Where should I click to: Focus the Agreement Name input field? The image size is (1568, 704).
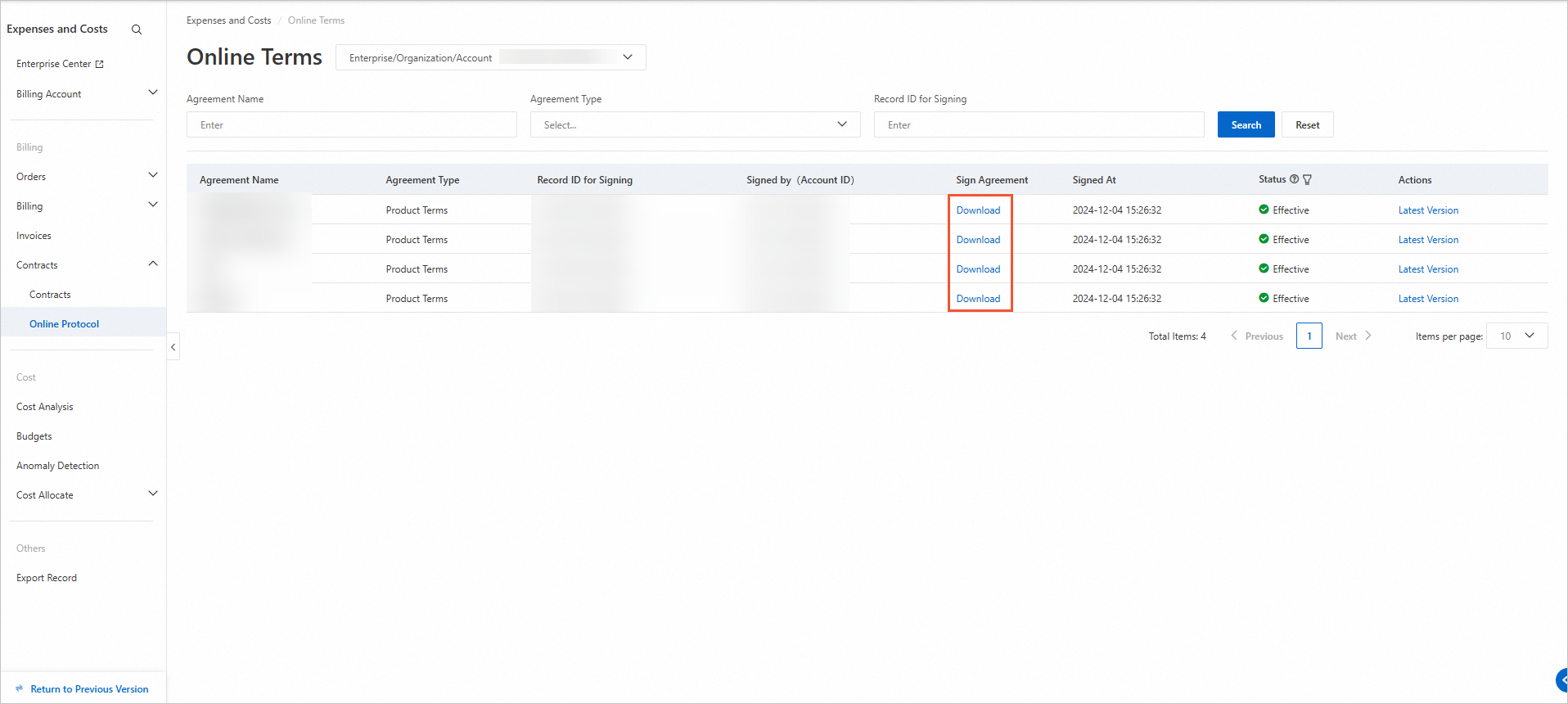click(x=352, y=124)
